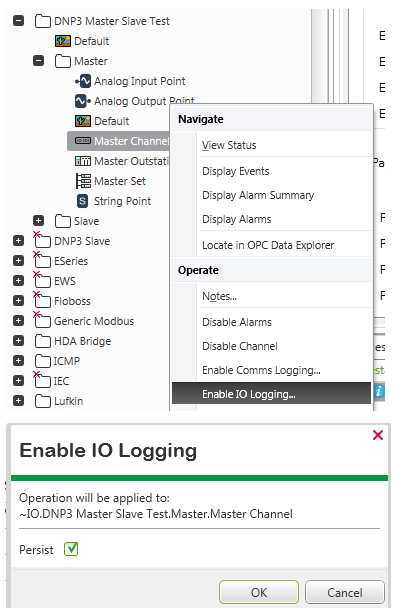Select the String Point tree item label
393x608 pixels.
(122, 201)
